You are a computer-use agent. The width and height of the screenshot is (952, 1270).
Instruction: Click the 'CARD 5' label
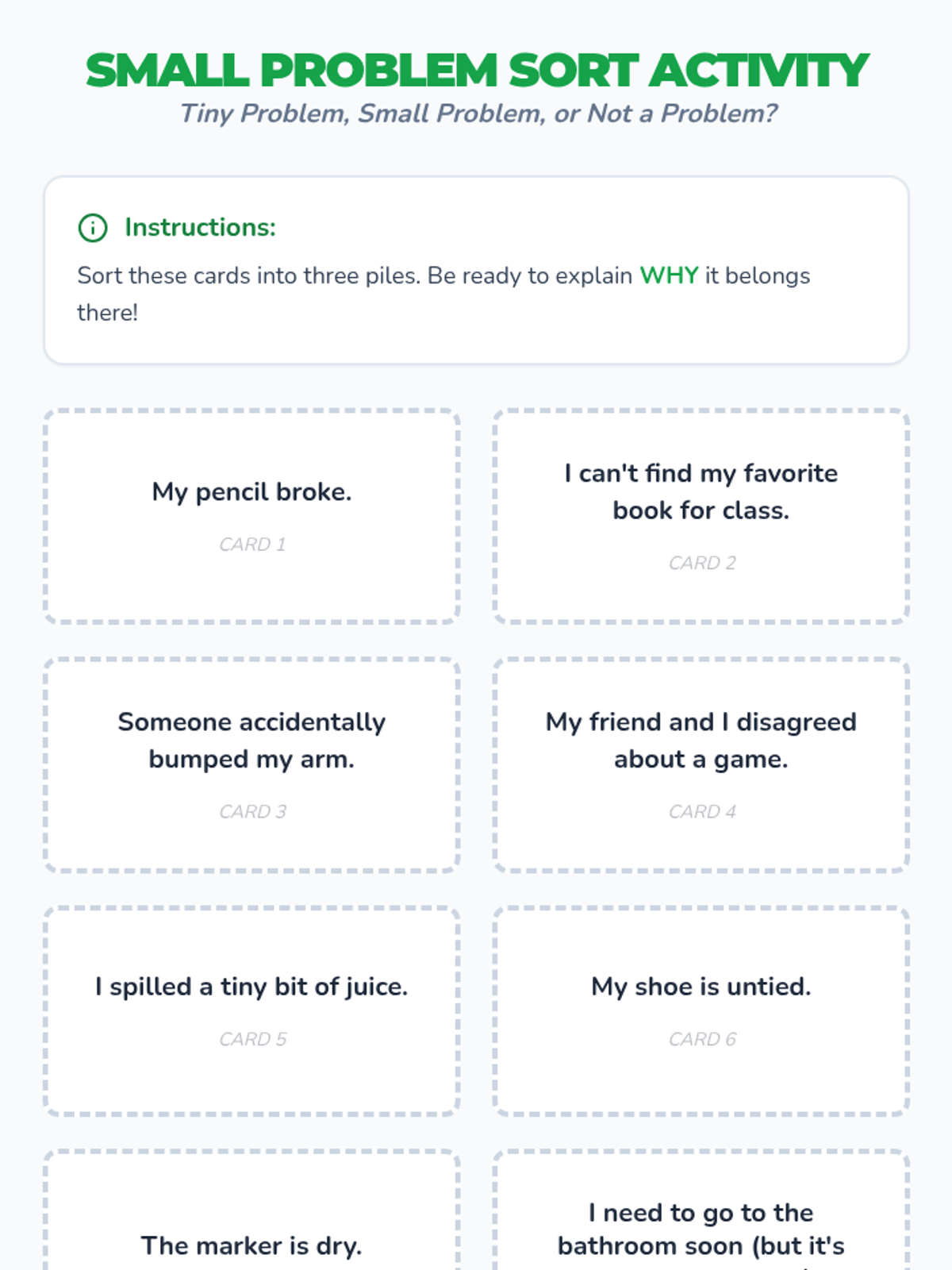click(252, 1039)
